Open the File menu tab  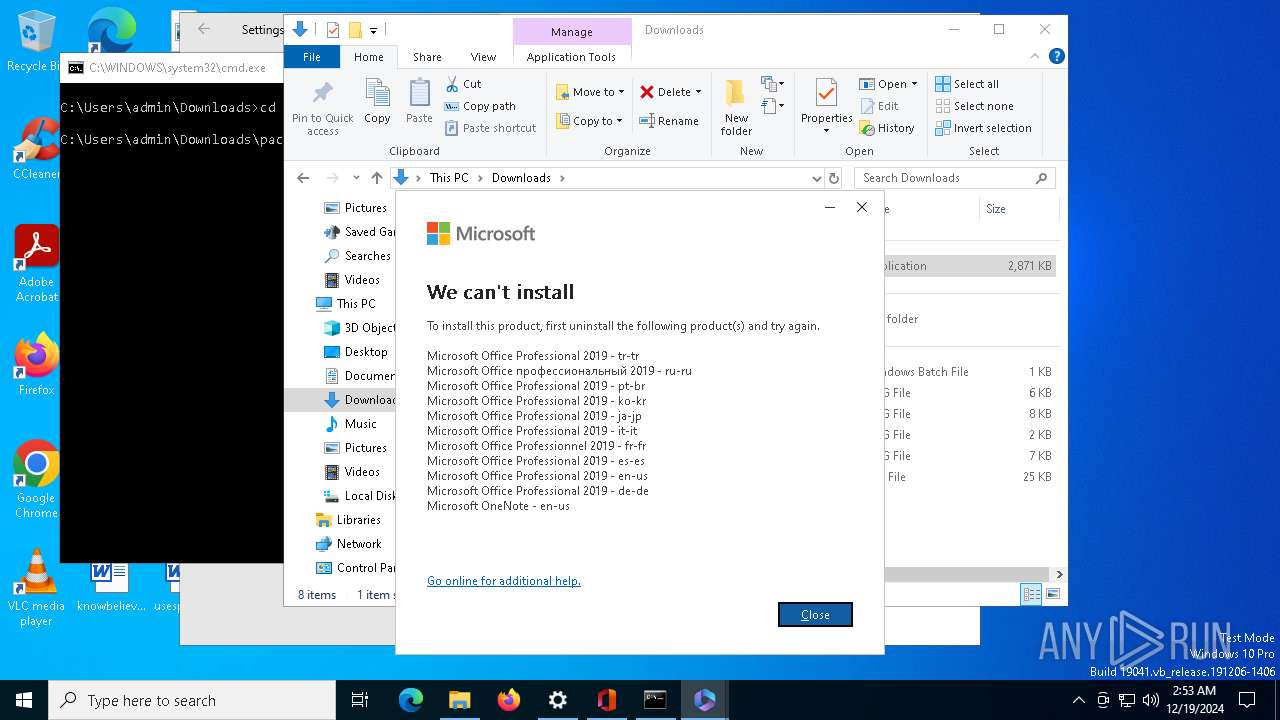tap(312, 57)
